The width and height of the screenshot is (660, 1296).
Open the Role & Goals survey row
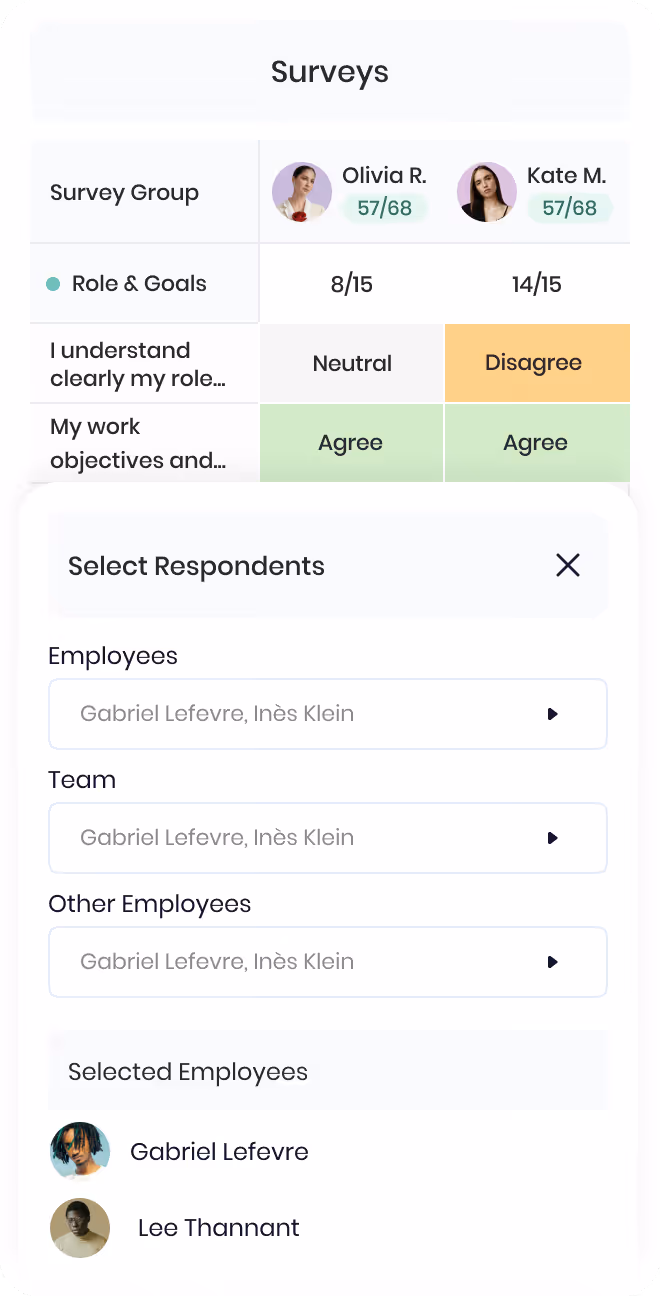[330, 284]
